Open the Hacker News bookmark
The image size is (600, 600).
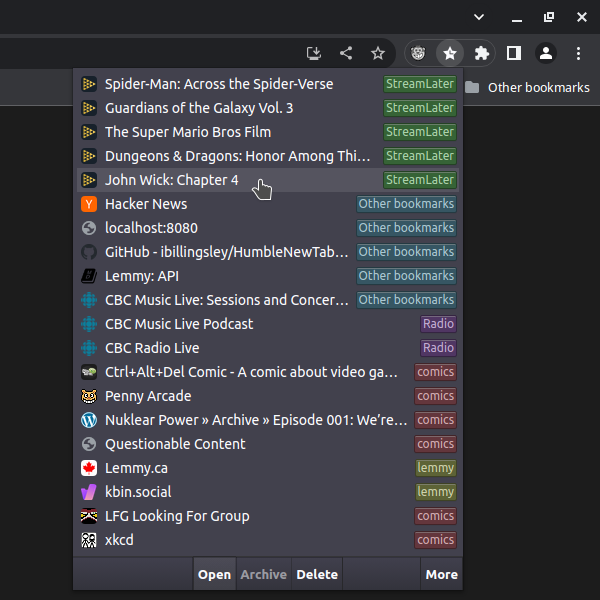pyautogui.click(x=268, y=204)
